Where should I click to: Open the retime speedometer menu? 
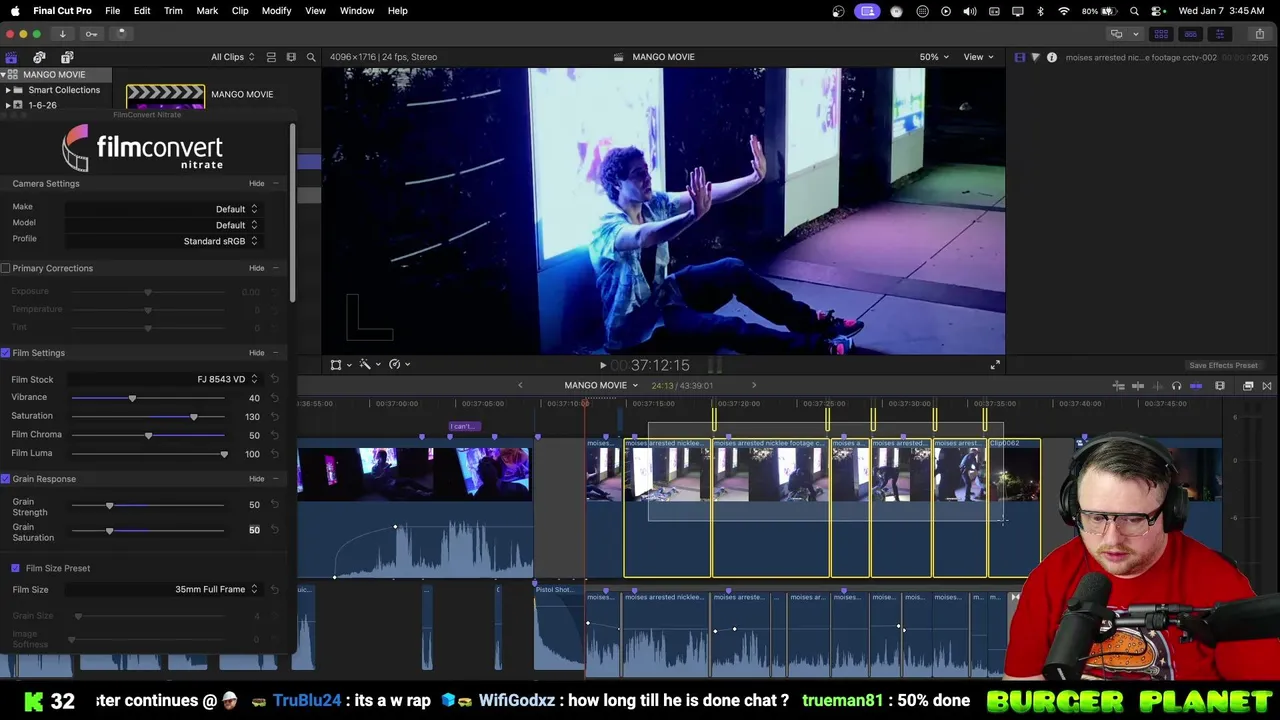(399, 364)
